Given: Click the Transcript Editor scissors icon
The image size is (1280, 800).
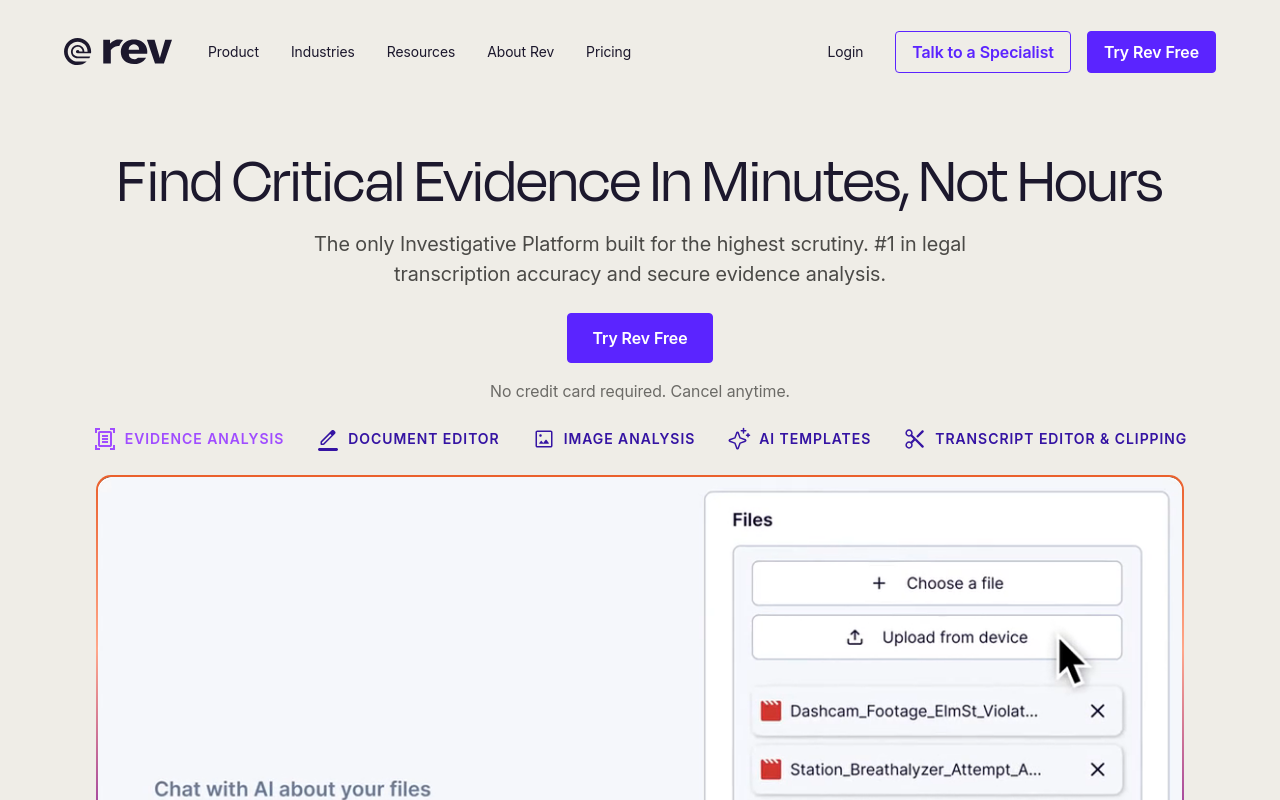Looking at the screenshot, I should 914,439.
